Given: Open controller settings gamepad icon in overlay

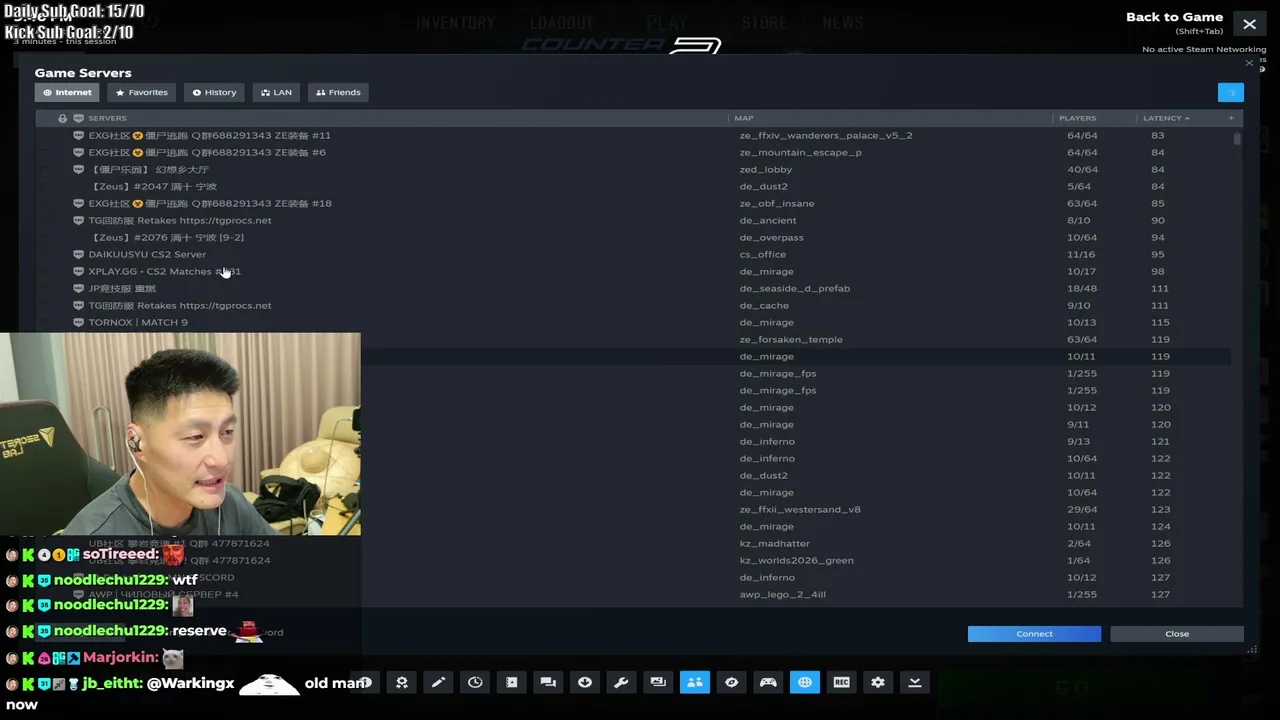Looking at the screenshot, I should pyautogui.click(x=768, y=682).
